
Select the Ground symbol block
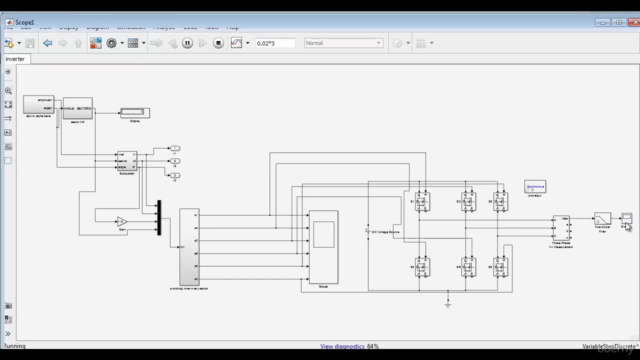point(448,304)
